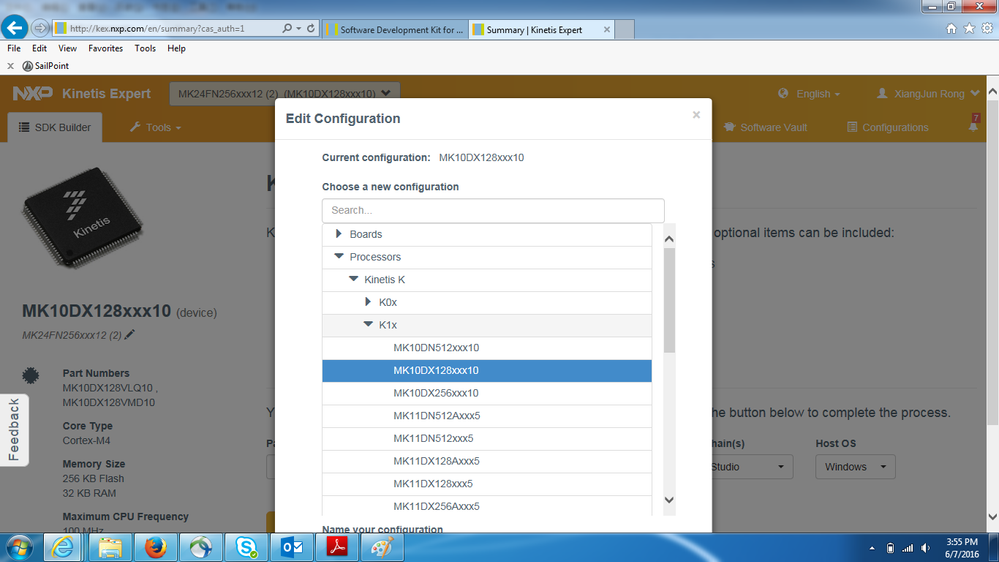The height and width of the screenshot is (562, 999).
Task: Open Internet Explorer from the taskbar
Action: pos(62,547)
